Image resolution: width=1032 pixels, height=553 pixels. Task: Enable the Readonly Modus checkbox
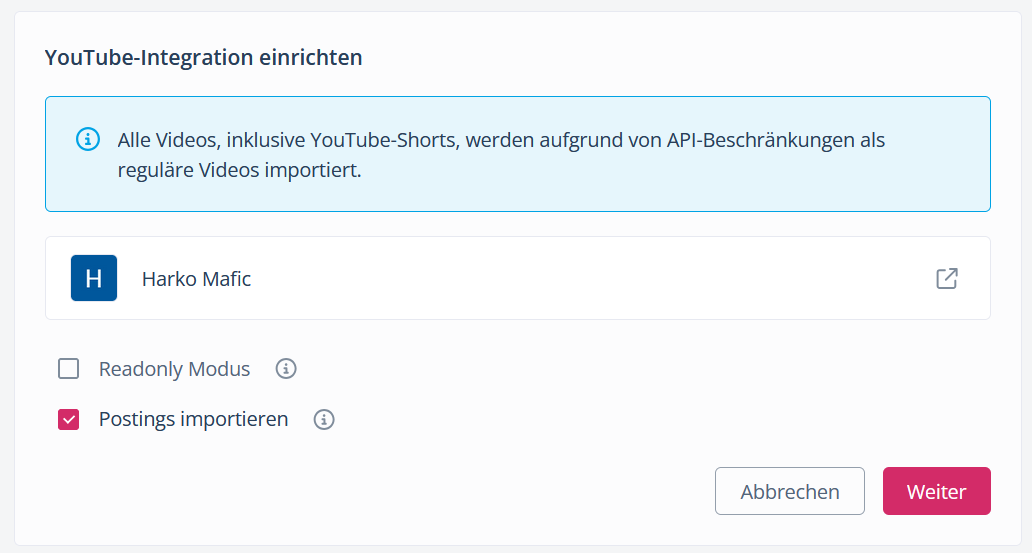click(68, 369)
